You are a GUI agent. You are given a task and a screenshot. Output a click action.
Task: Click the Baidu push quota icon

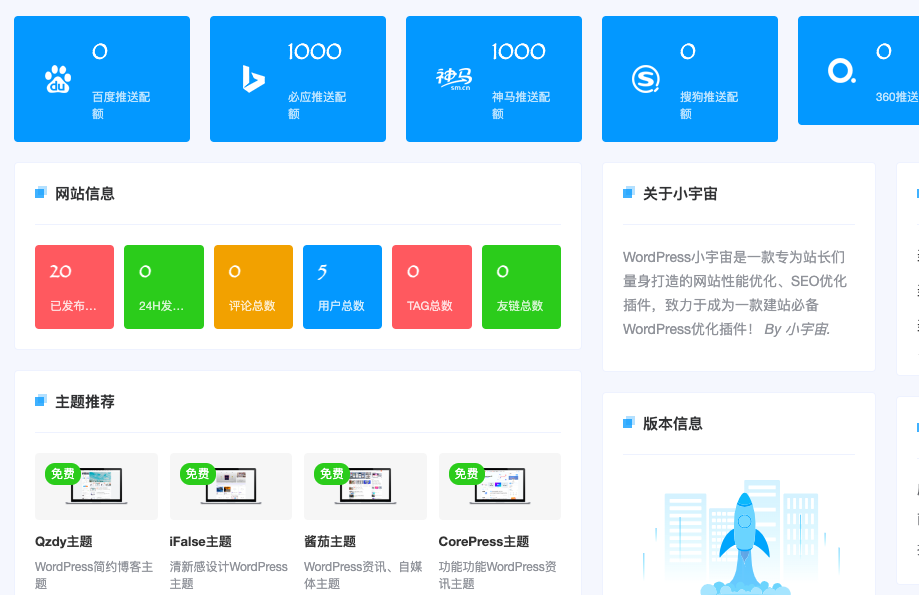(x=59, y=78)
